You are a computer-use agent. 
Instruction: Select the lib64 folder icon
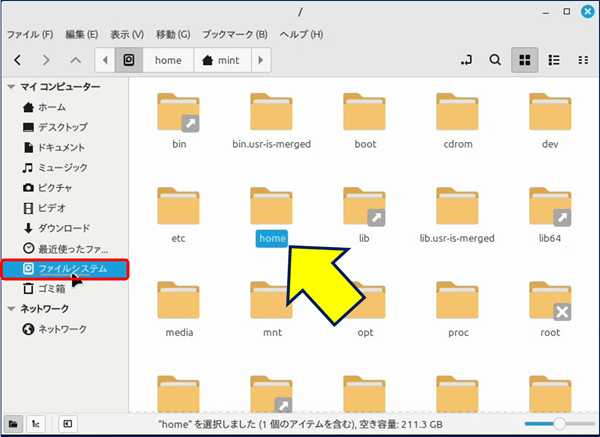(550, 206)
